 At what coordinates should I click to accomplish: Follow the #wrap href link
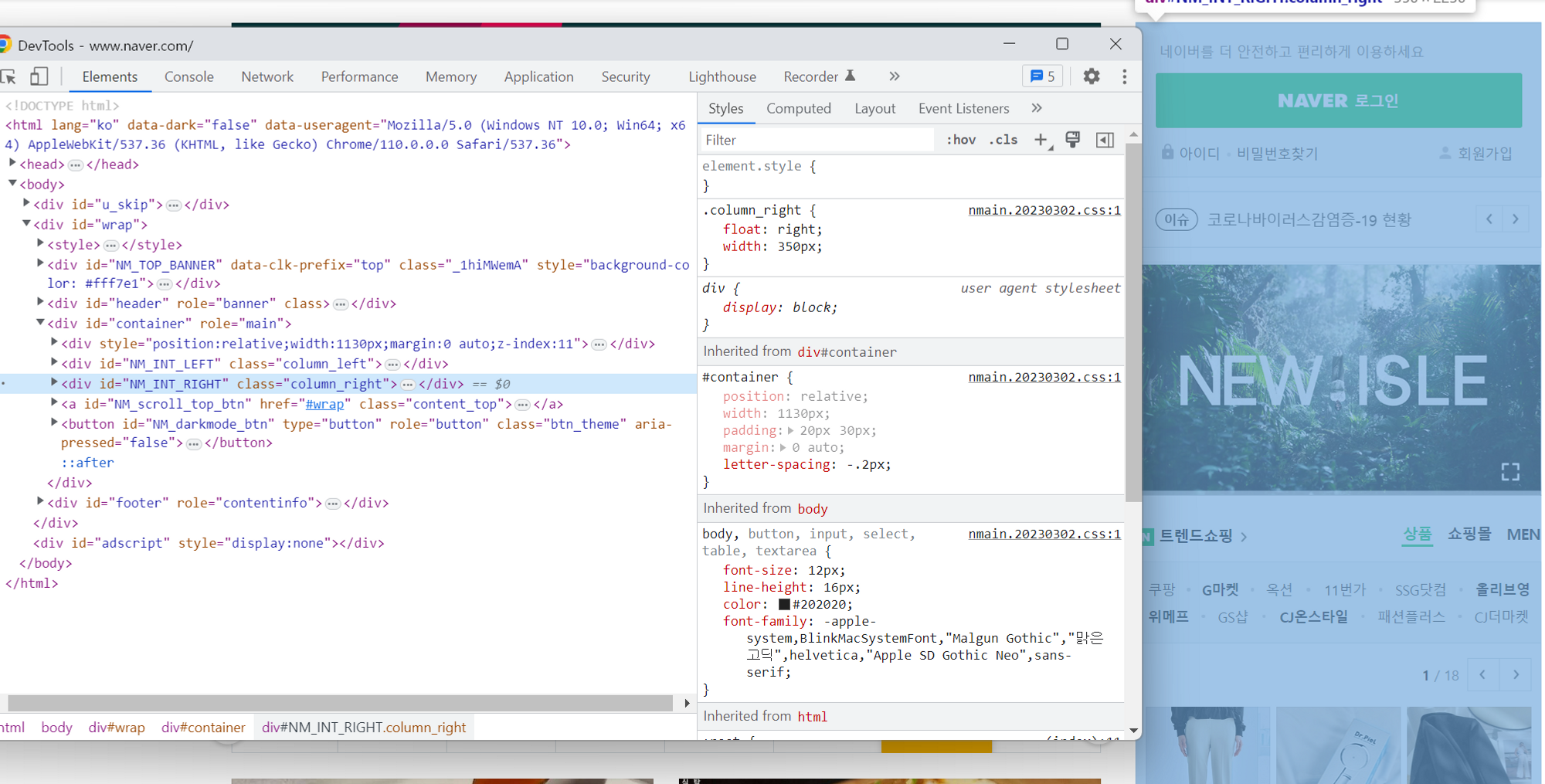(x=324, y=404)
